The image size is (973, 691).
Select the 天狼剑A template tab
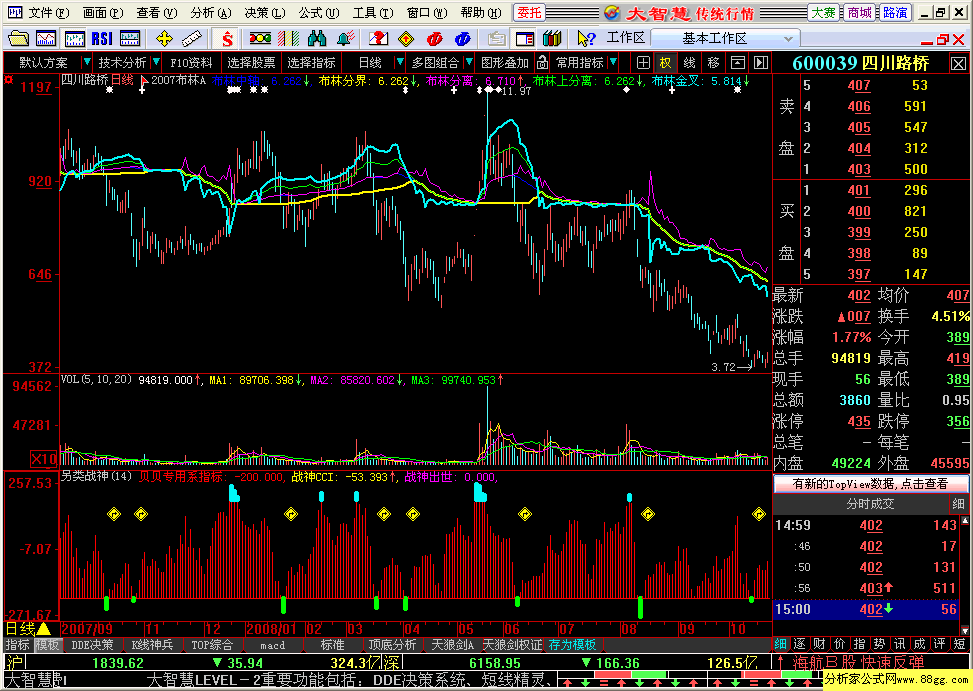tap(452, 645)
